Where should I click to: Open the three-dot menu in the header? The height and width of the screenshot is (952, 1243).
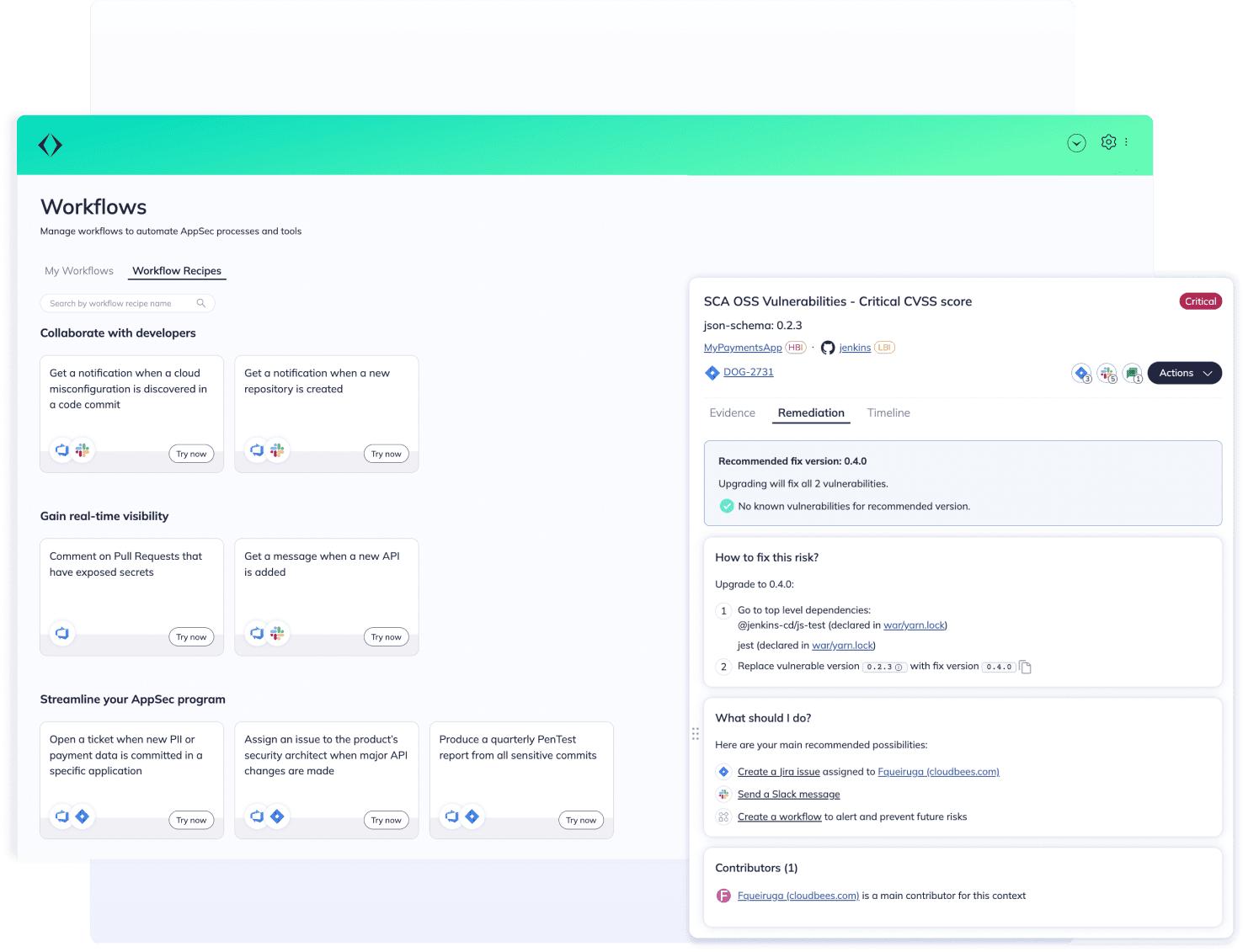pyautogui.click(x=1126, y=142)
